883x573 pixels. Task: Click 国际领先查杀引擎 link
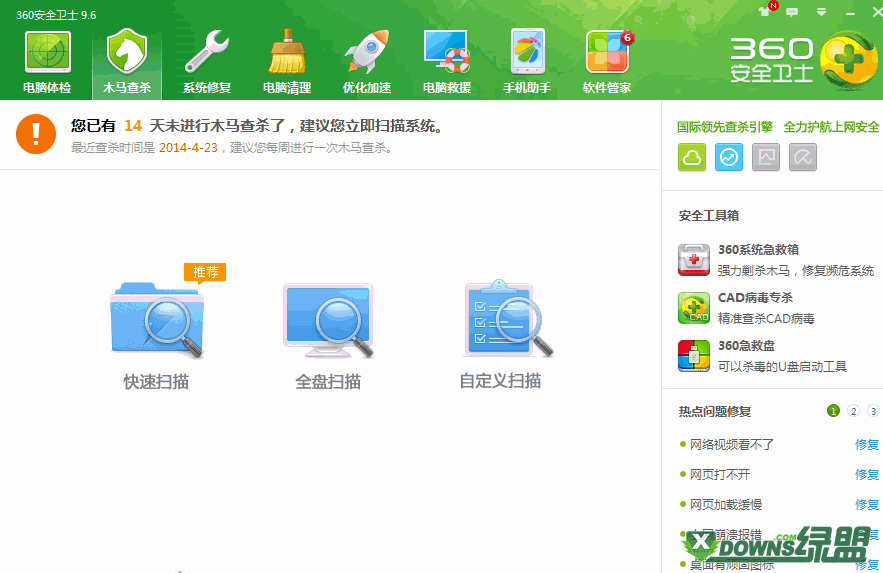(x=725, y=127)
